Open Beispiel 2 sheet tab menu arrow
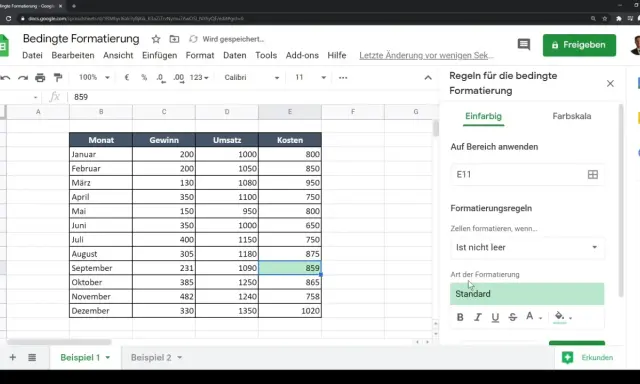The image size is (640, 384). click(180, 357)
